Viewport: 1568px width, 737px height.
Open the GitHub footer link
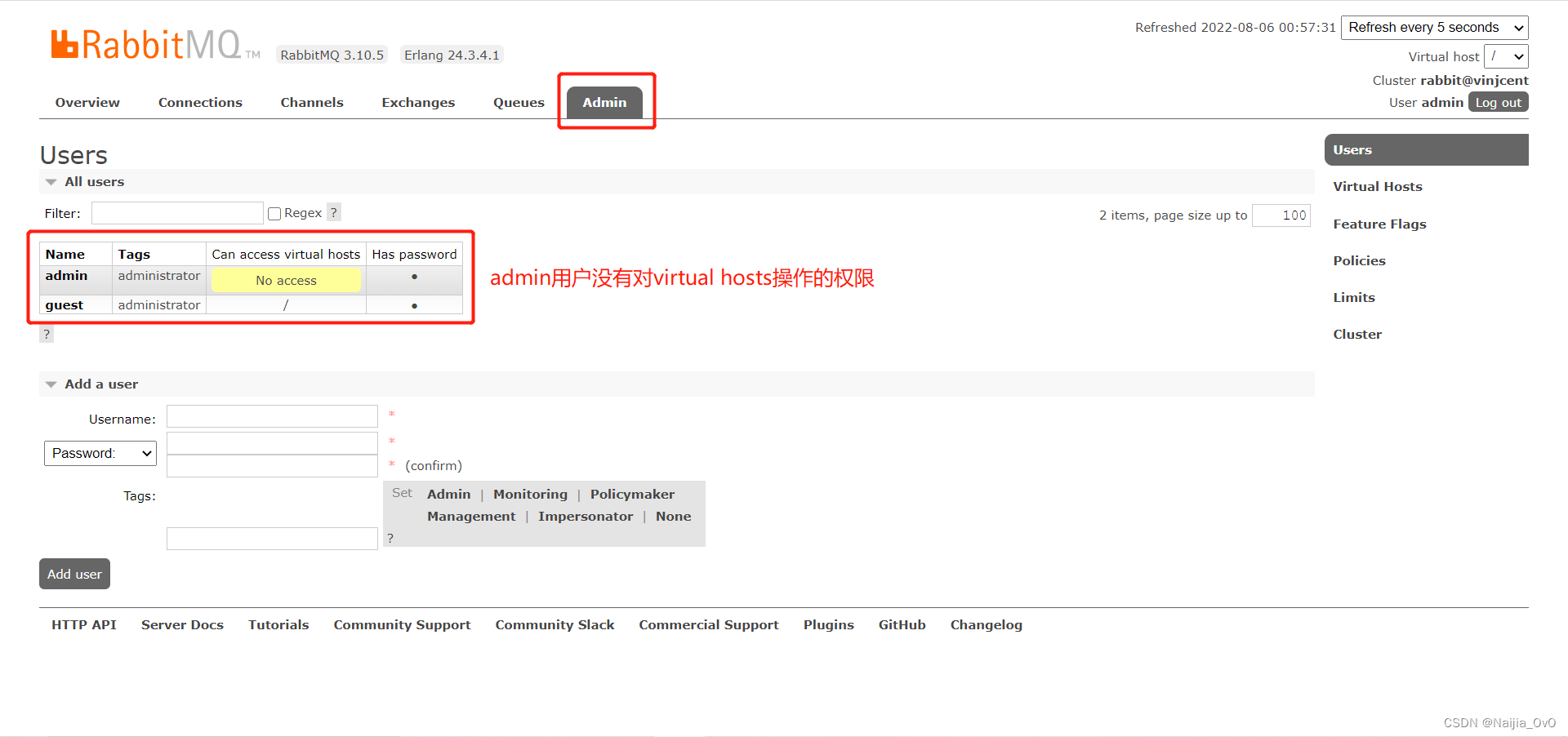click(902, 625)
